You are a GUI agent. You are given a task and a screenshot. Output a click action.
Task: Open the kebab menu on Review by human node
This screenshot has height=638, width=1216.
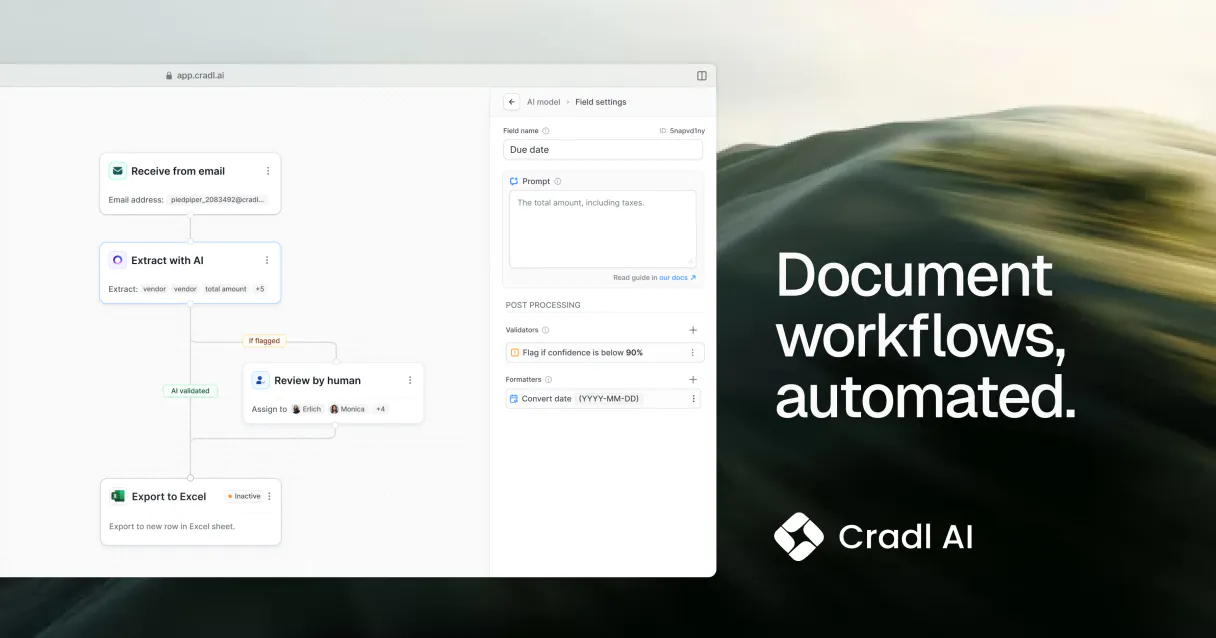pos(409,379)
